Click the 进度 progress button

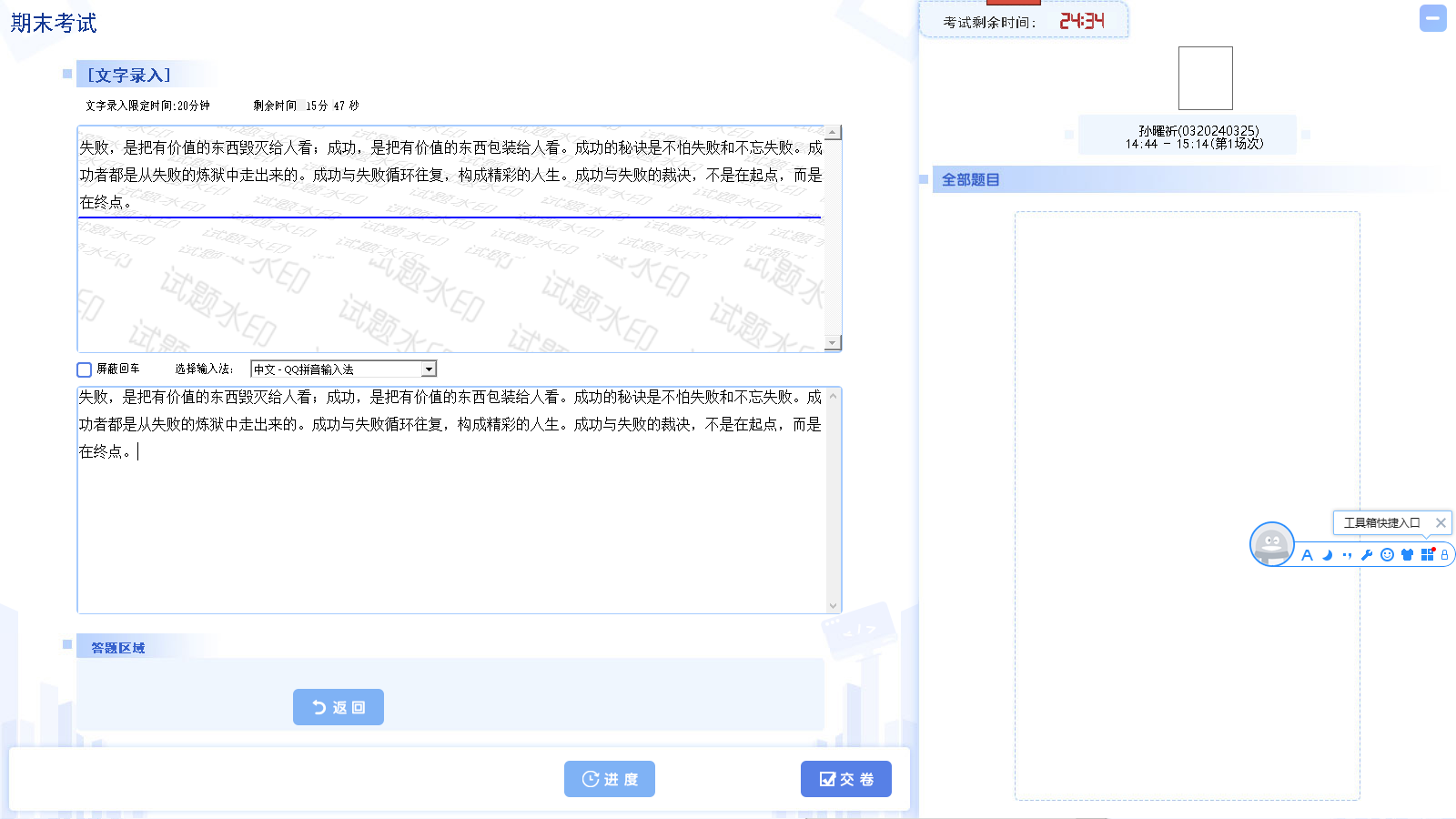coord(610,779)
